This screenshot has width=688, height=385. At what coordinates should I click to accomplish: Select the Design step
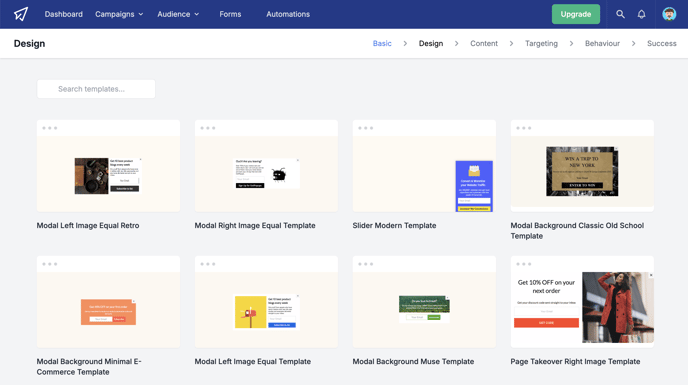tap(431, 43)
